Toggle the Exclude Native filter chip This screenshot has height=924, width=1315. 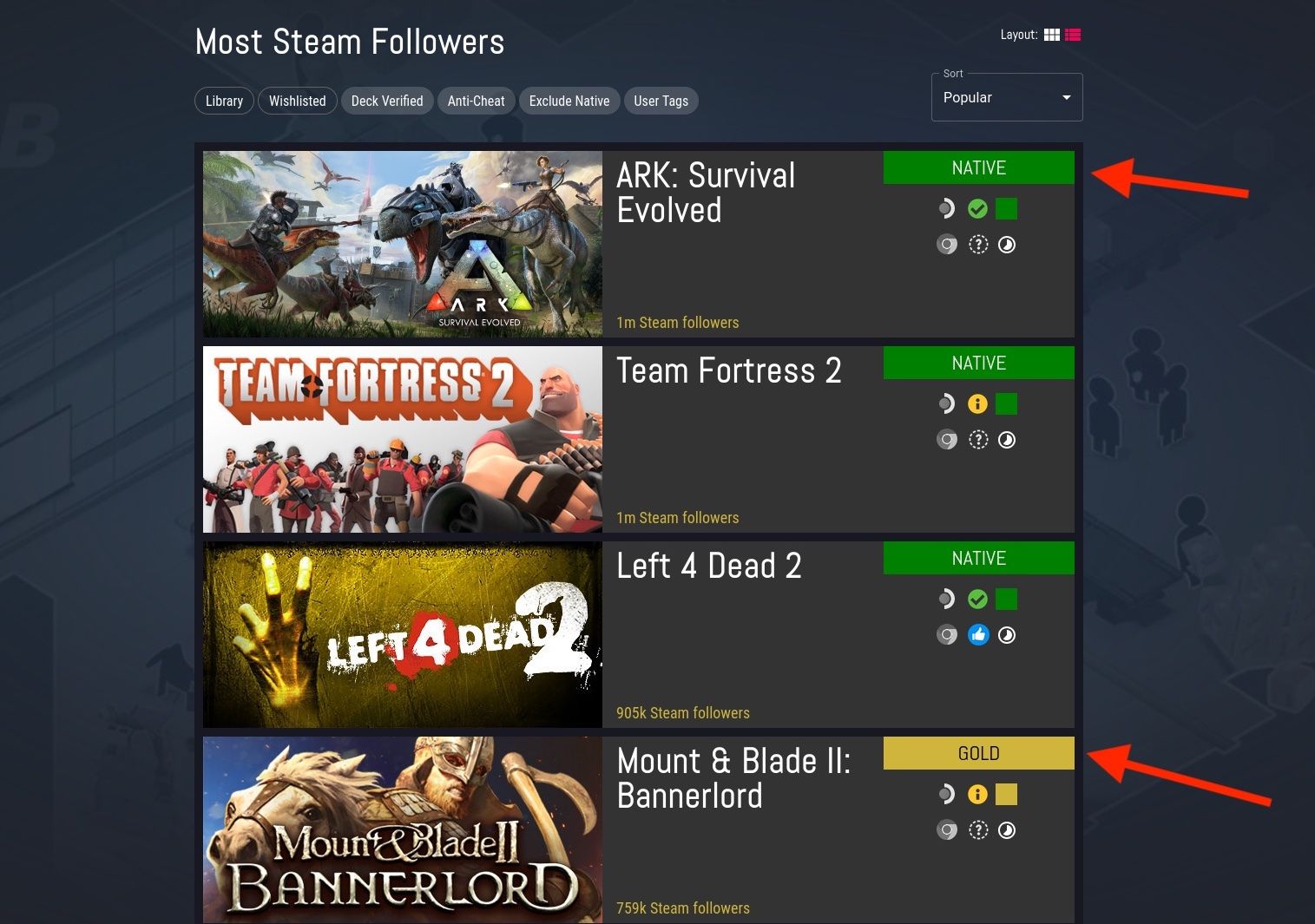tap(569, 101)
